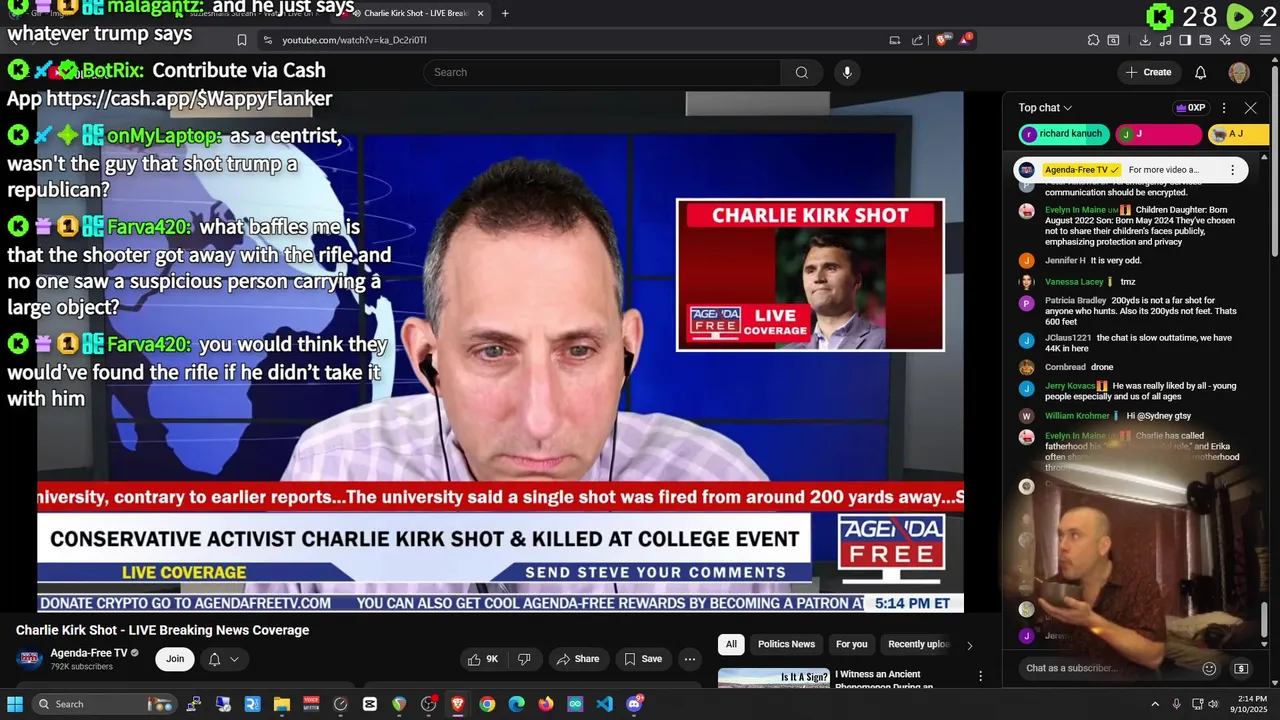Click the Super Chat dollar icon
The image size is (1280, 720).
tap(1241, 668)
